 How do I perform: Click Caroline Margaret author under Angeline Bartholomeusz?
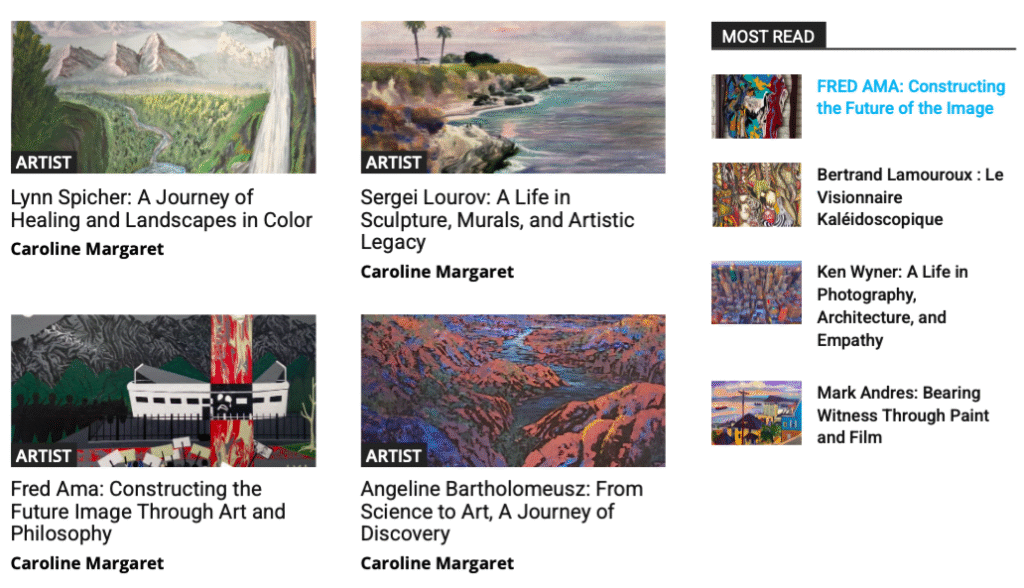tap(437, 563)
